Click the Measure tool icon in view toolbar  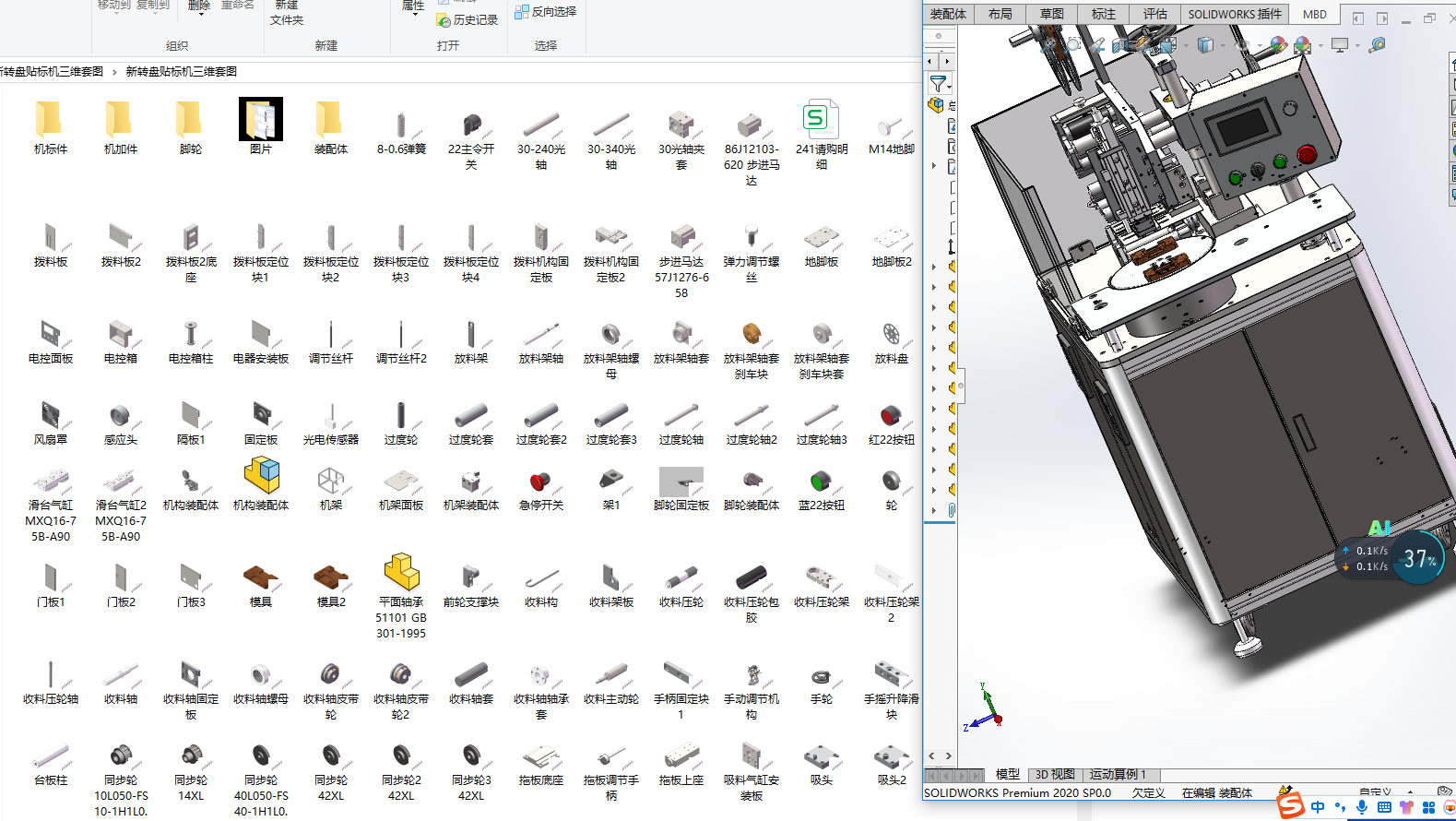(x=1377, y=44)
